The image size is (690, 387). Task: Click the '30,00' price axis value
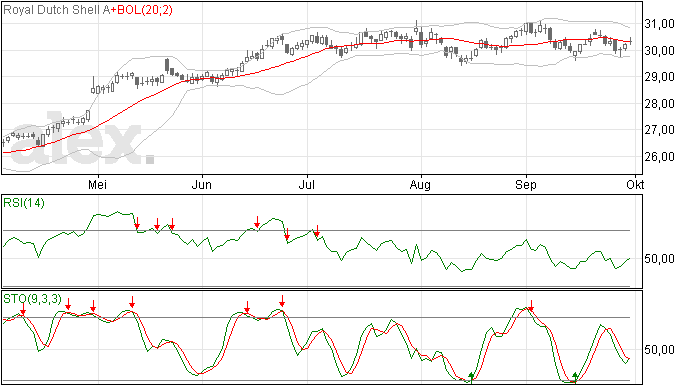click(659, 51)
